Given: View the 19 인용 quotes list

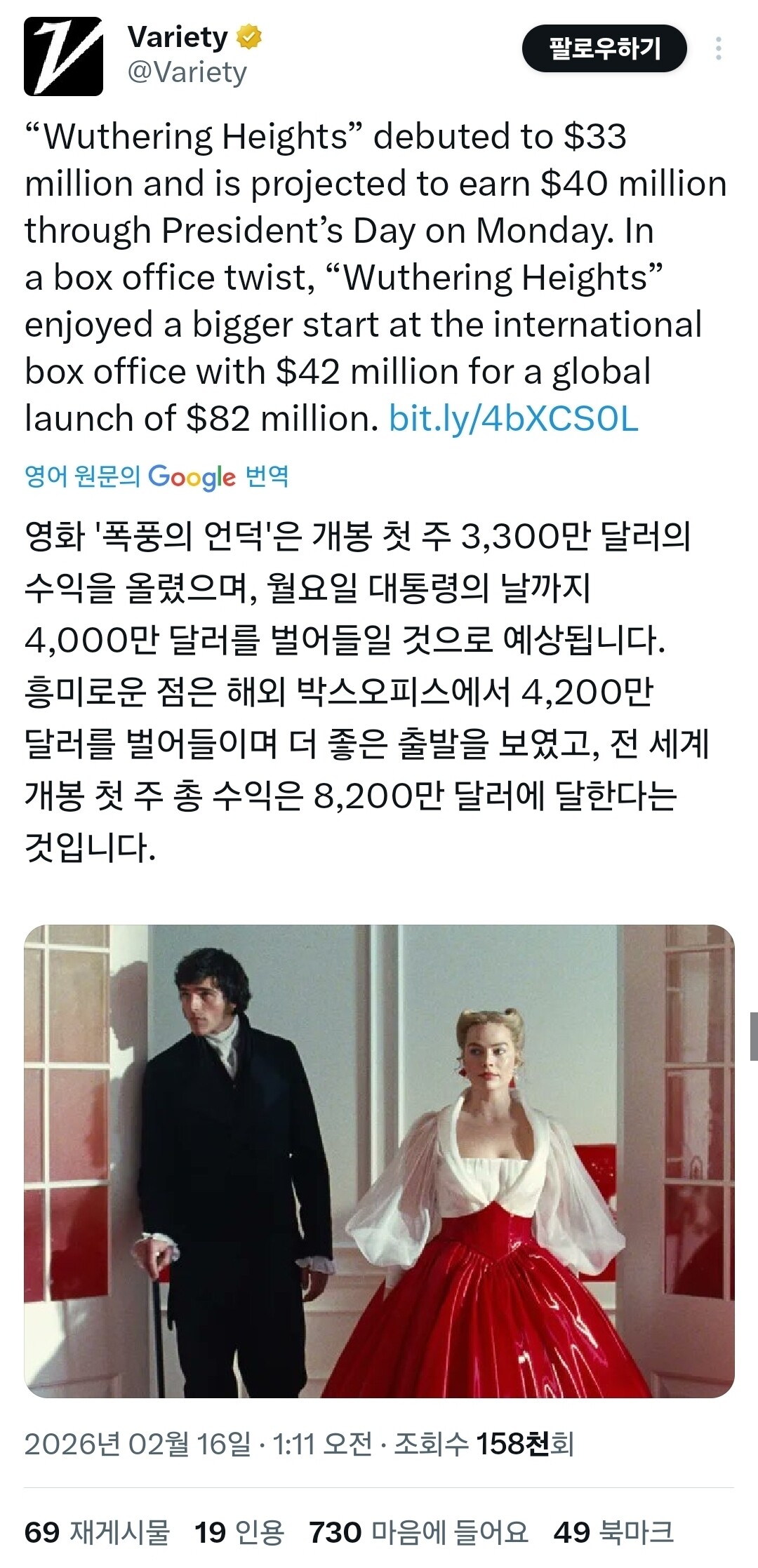Looking at the screenshot, I should click(x=239, y=1532).
